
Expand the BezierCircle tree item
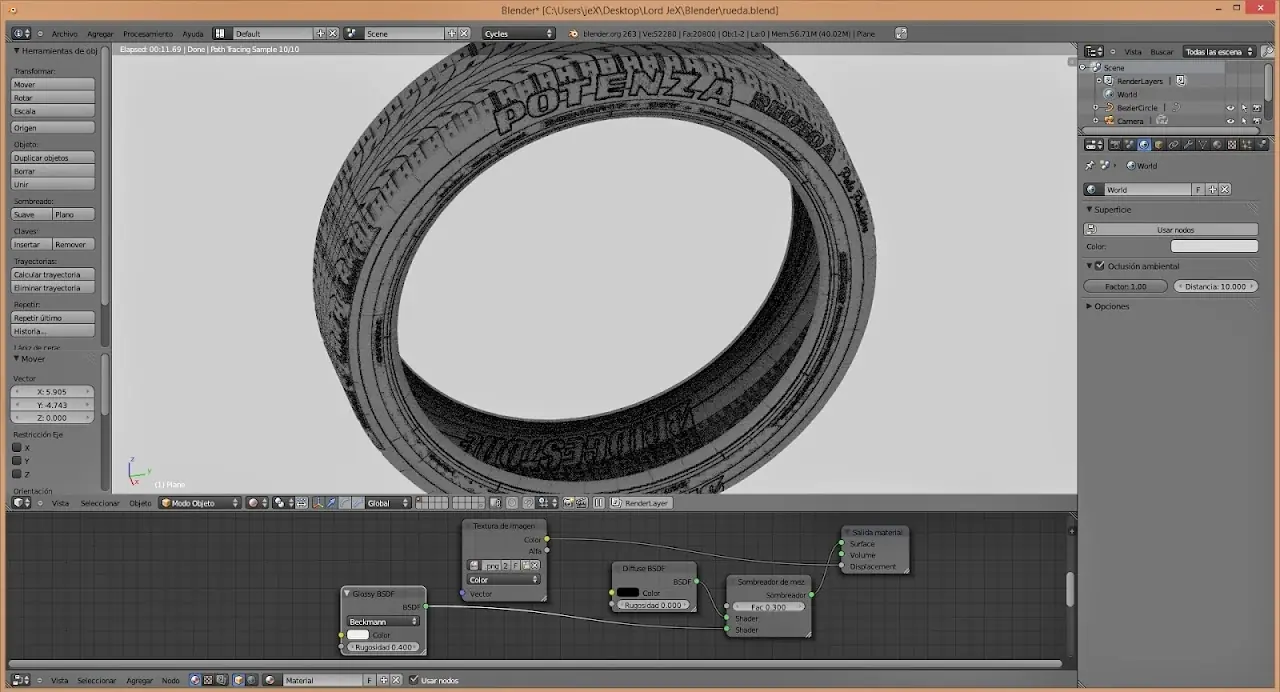click(x=1096, y=108)
